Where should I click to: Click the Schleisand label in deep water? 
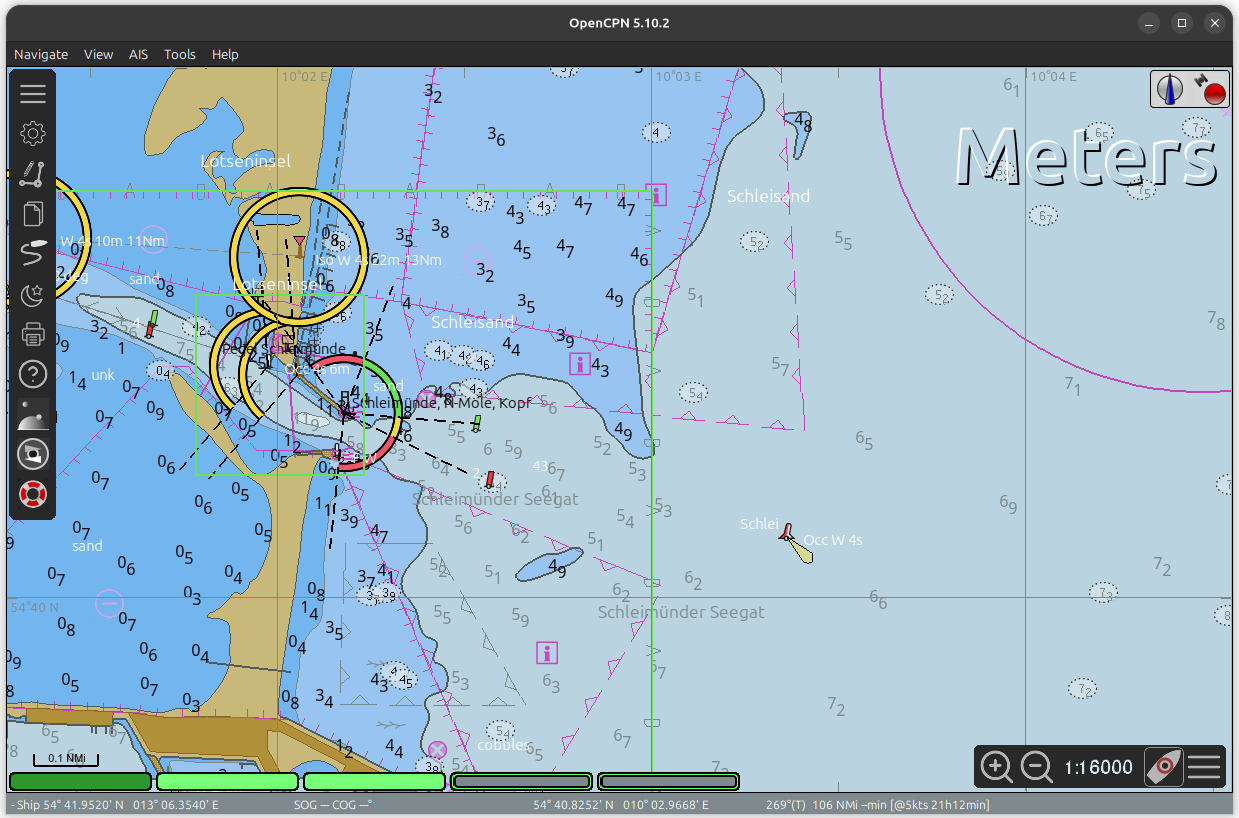(768, 196)
